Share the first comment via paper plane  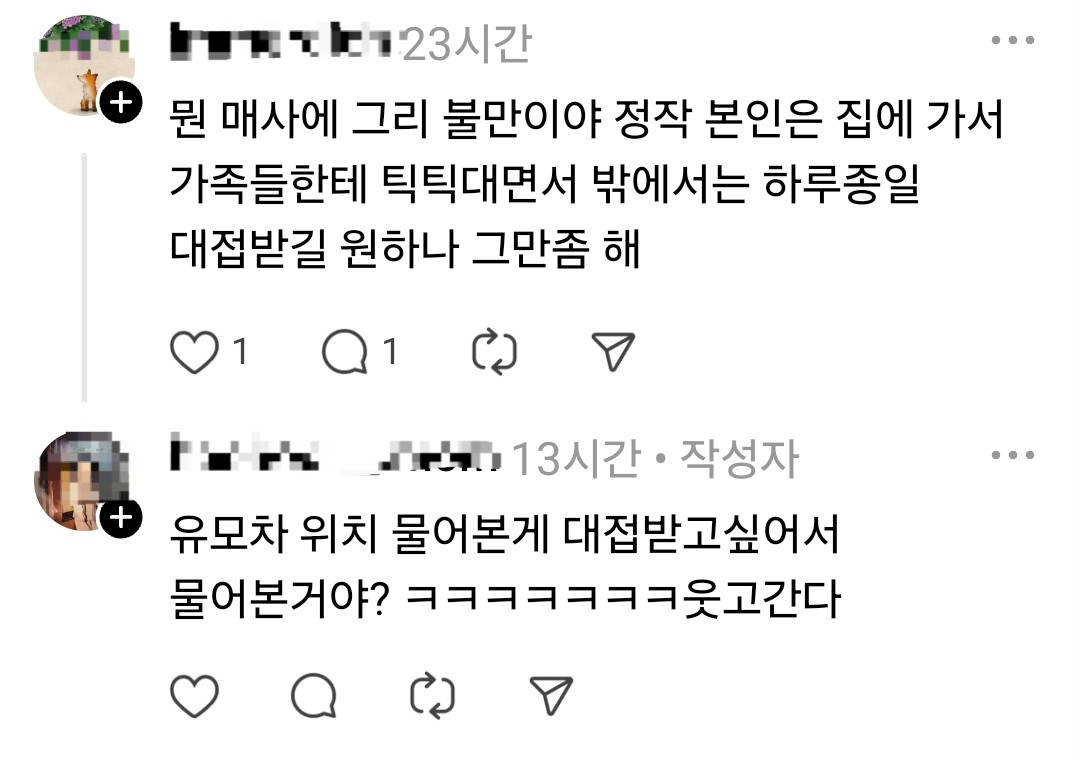click(613, 352)
